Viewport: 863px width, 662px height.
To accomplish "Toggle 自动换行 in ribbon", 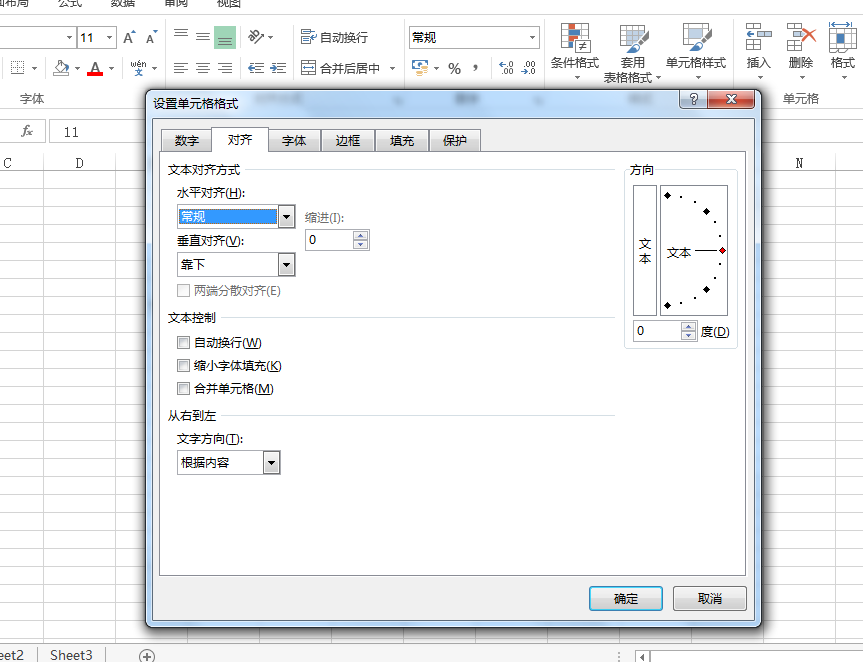I will 335,37.
